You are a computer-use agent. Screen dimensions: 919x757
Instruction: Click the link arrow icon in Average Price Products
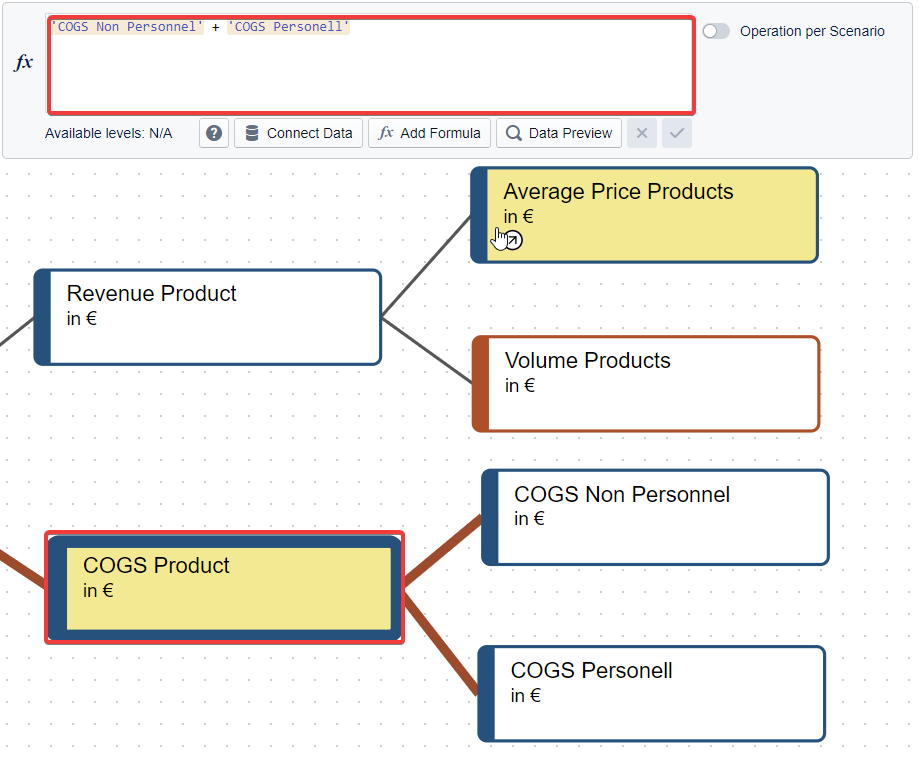click(x=512, y=240)
